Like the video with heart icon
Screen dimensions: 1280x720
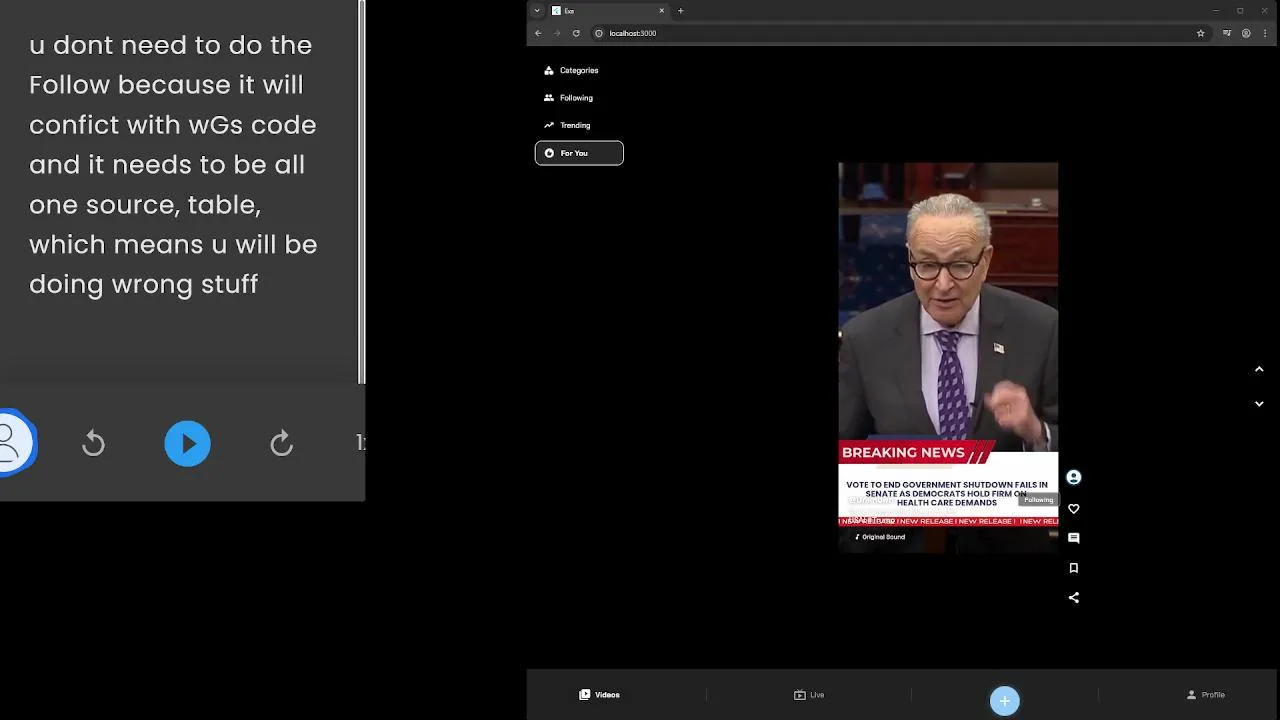(1074, 509)
